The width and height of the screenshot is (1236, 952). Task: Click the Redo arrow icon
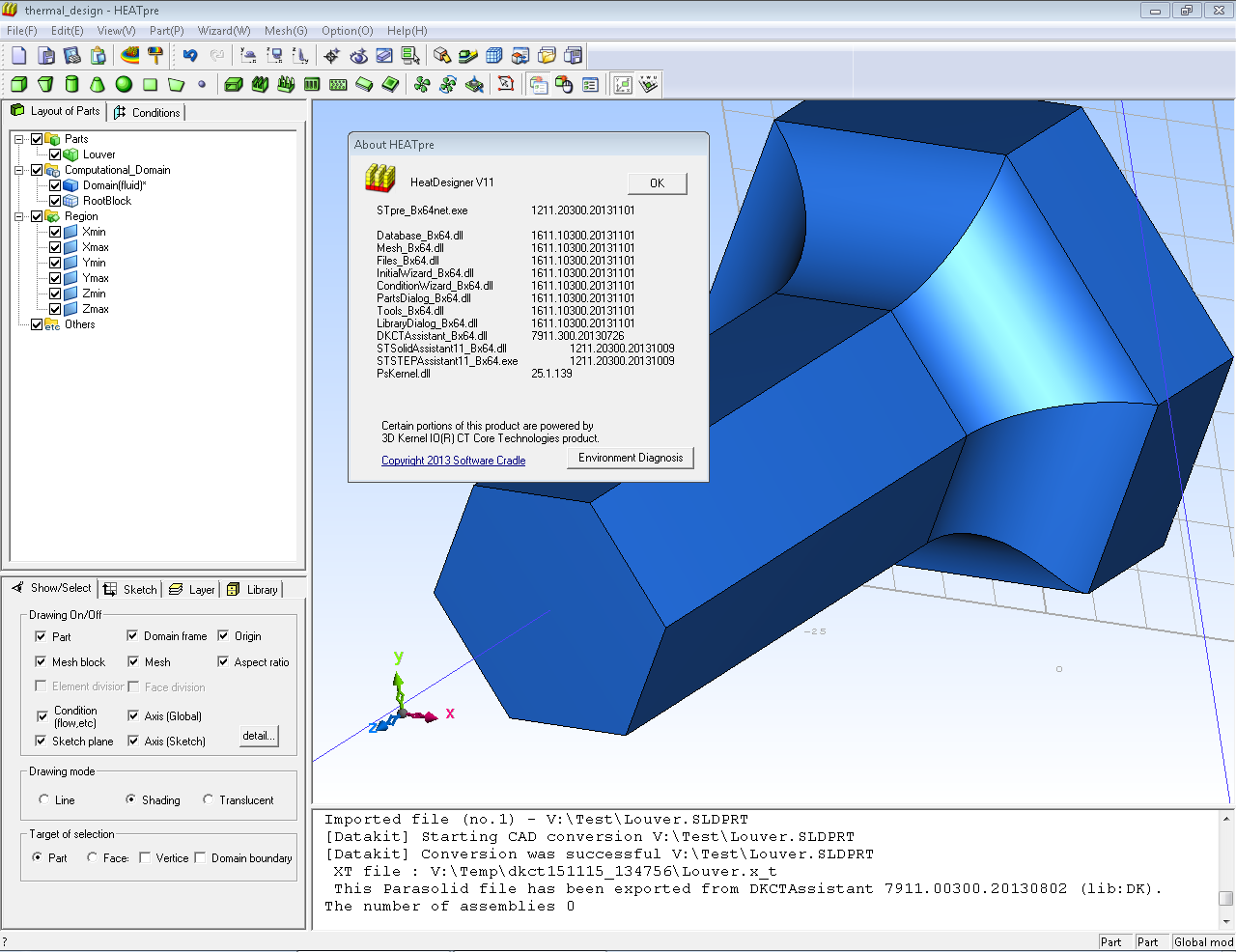click(x=216, y=55)
